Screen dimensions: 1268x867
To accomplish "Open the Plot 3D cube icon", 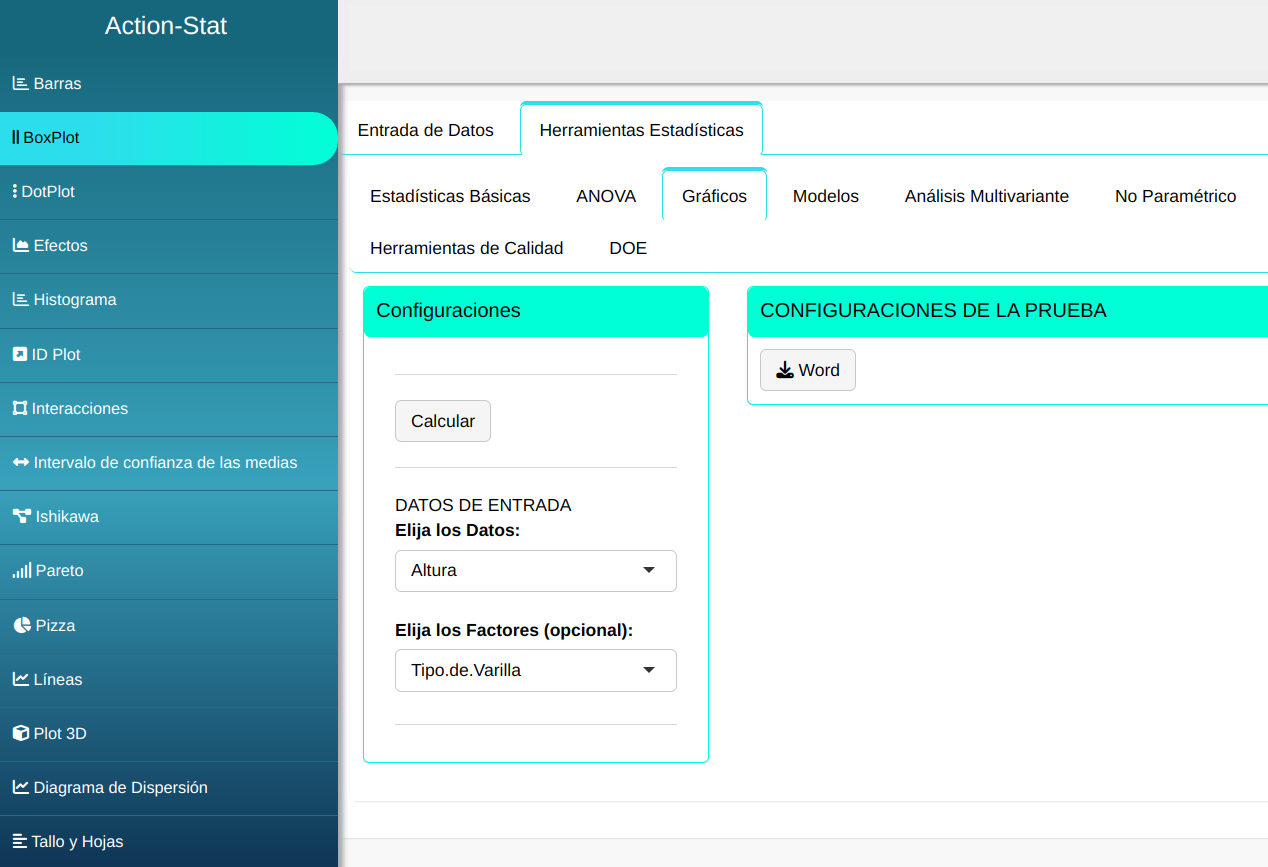I will (20, 734).
